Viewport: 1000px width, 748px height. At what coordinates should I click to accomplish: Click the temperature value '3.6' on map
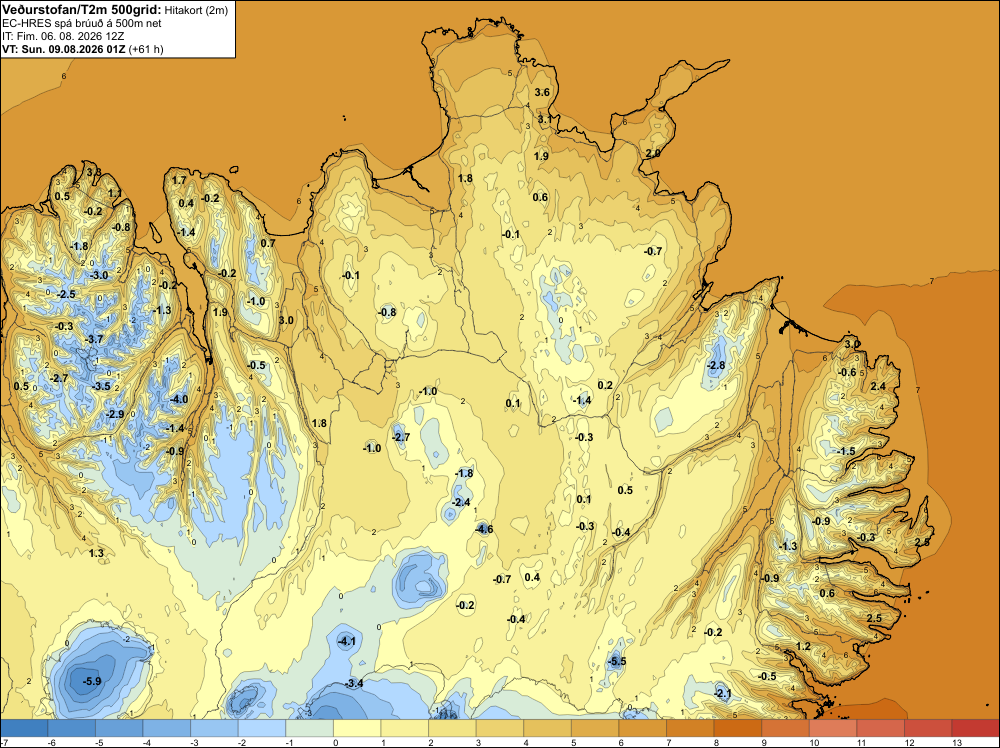542,92
